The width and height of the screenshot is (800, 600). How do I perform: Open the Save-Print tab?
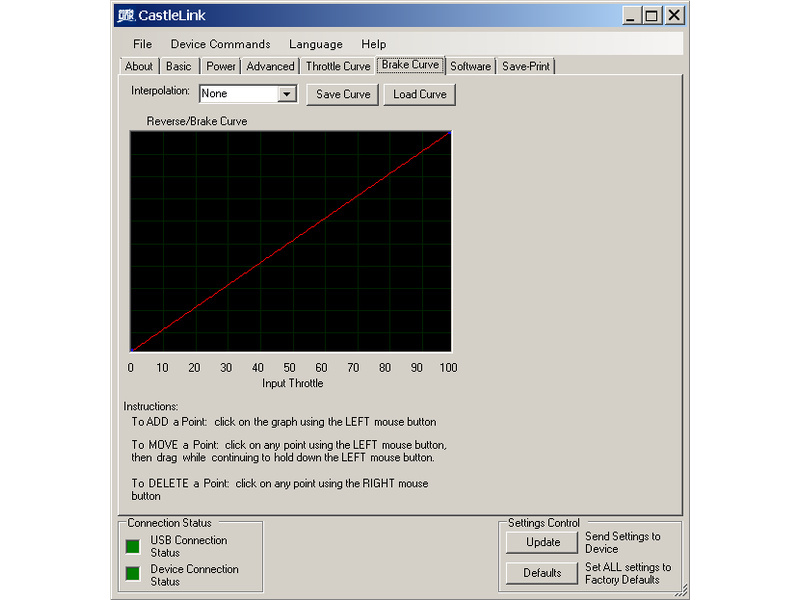click(x=527, y=67)
